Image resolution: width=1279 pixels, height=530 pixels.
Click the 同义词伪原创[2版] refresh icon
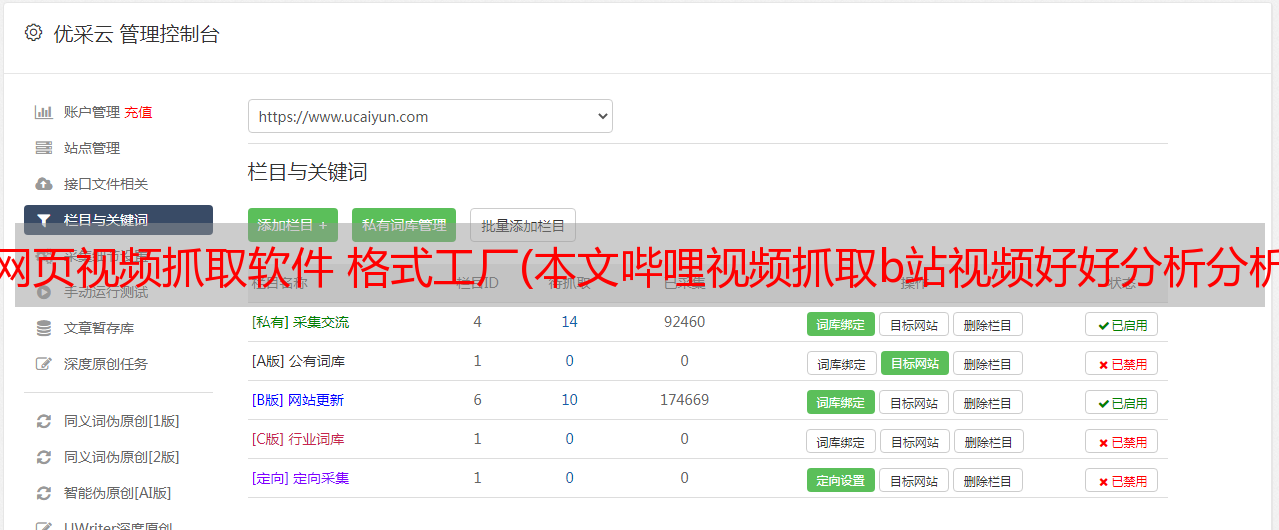pyautogui.click(x=43, y=457)
